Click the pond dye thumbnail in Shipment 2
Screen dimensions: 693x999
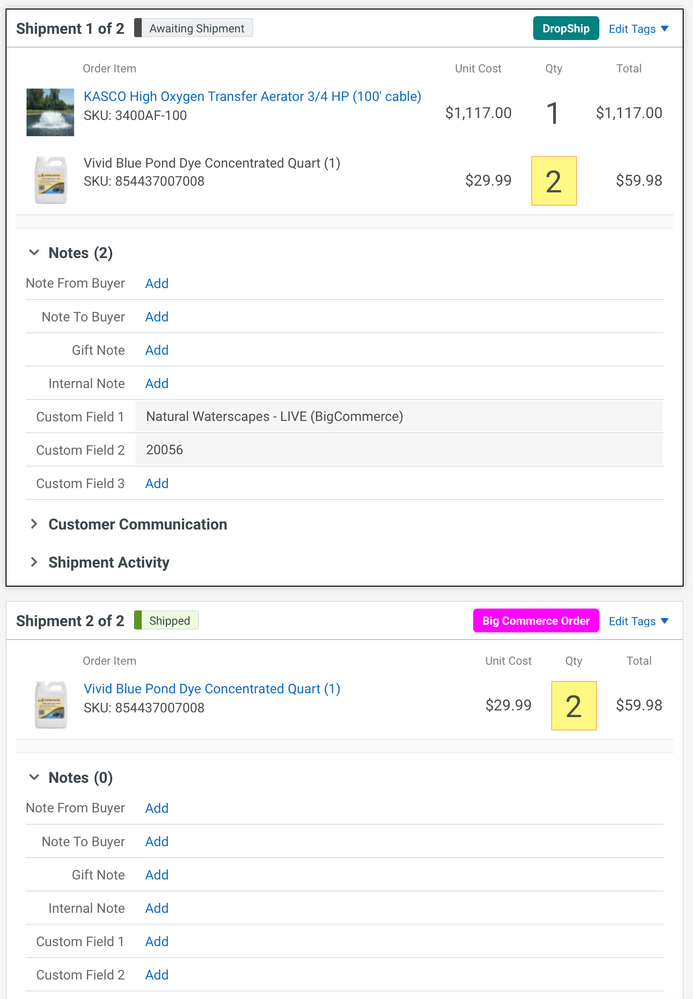pos(50,705)
